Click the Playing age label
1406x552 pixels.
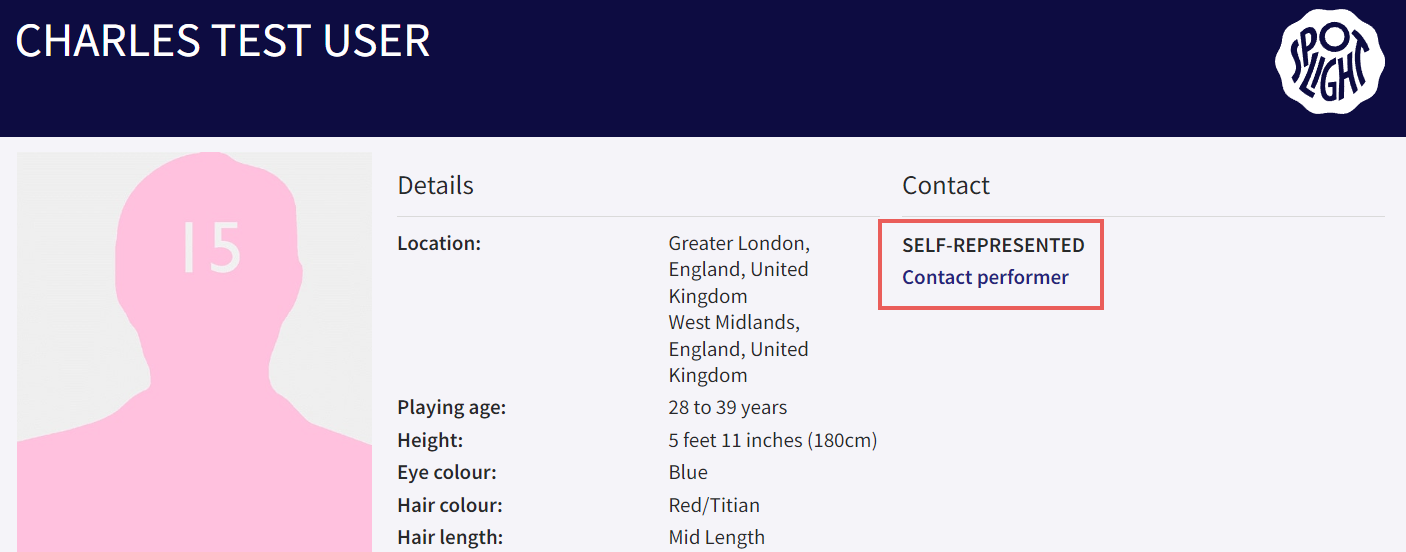point(452,408)
